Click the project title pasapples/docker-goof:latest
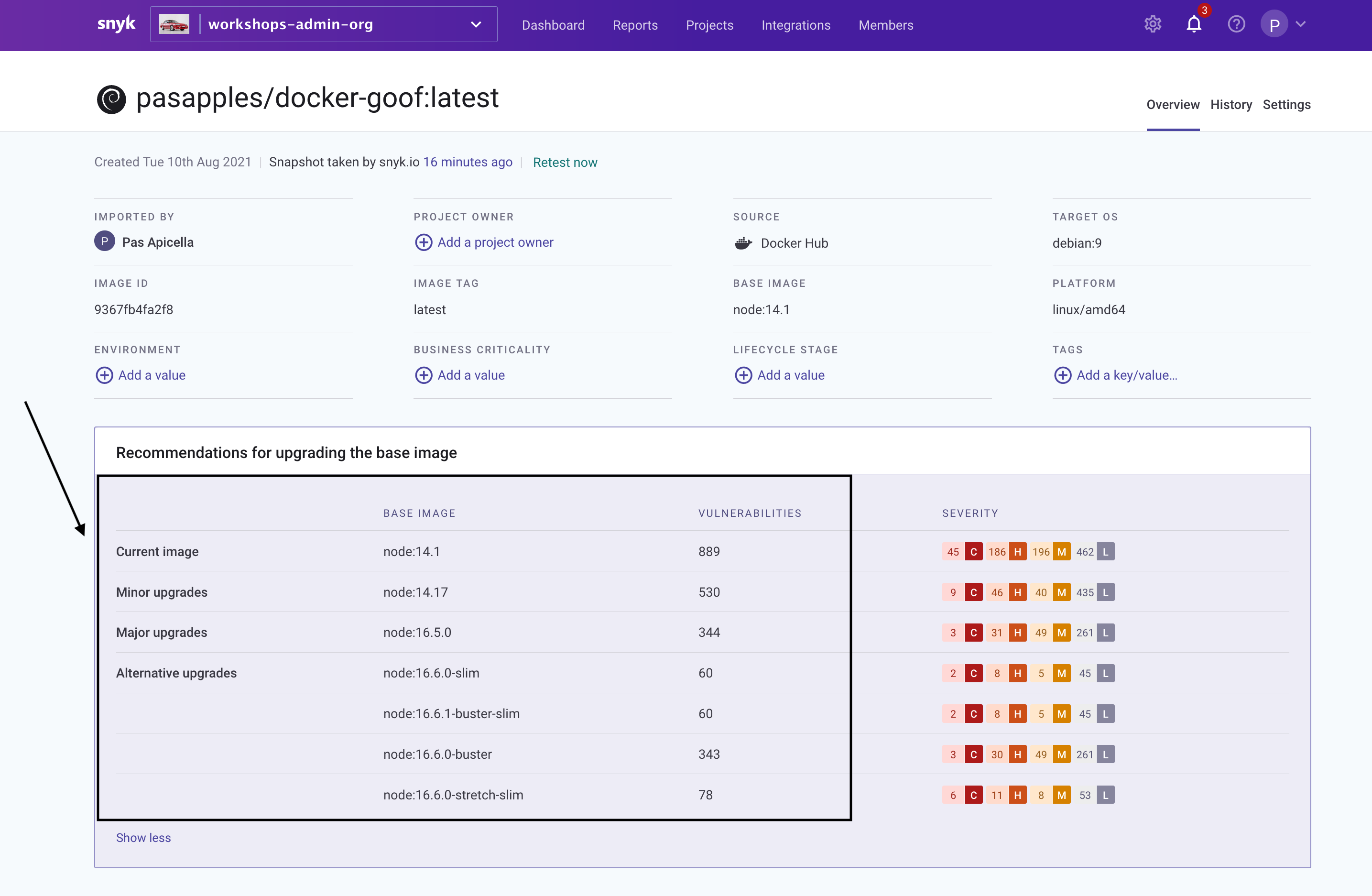The image size is (1372, 896). [x=317, y=98]
